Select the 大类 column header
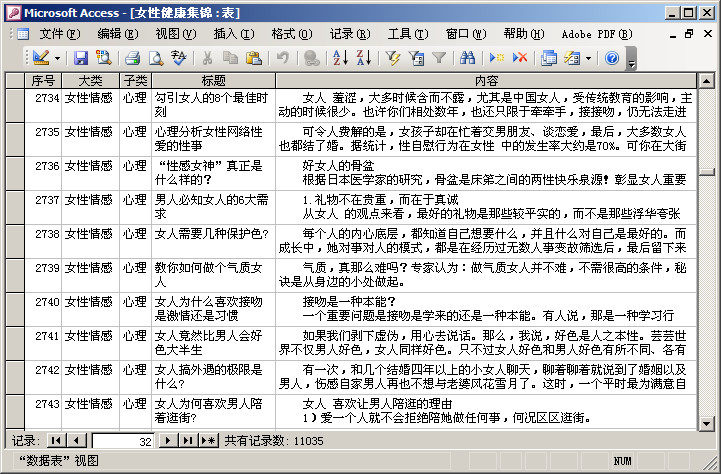Image resolution: width=721 pixels, height=474 pixels. click(91, 81)
